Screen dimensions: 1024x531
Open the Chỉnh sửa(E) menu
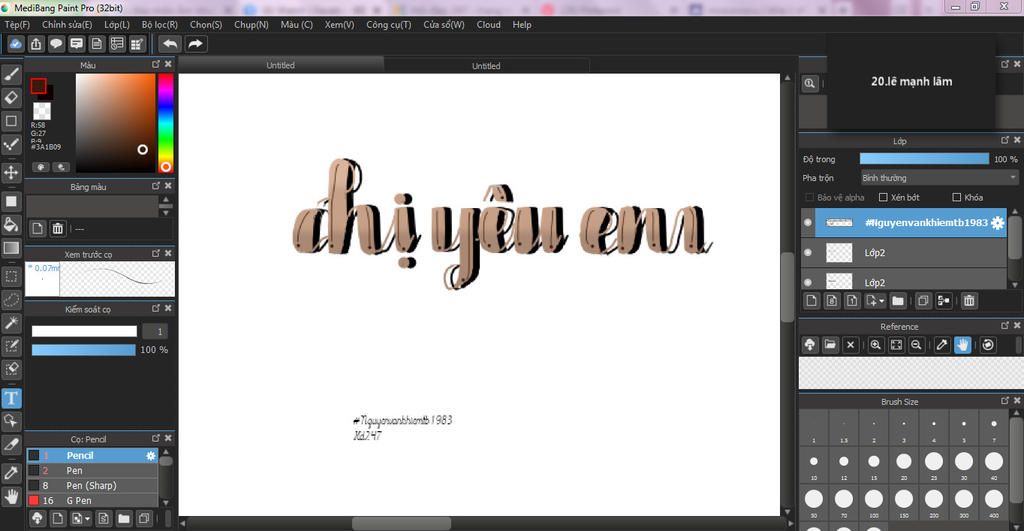[x=67, y=24]
